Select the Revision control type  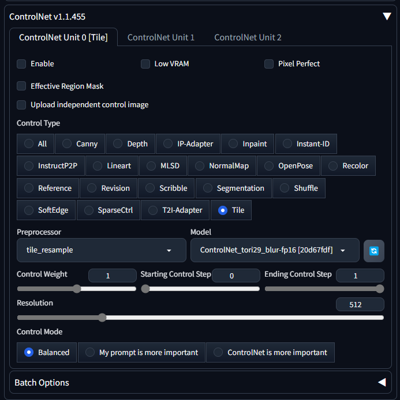[108, 188]
